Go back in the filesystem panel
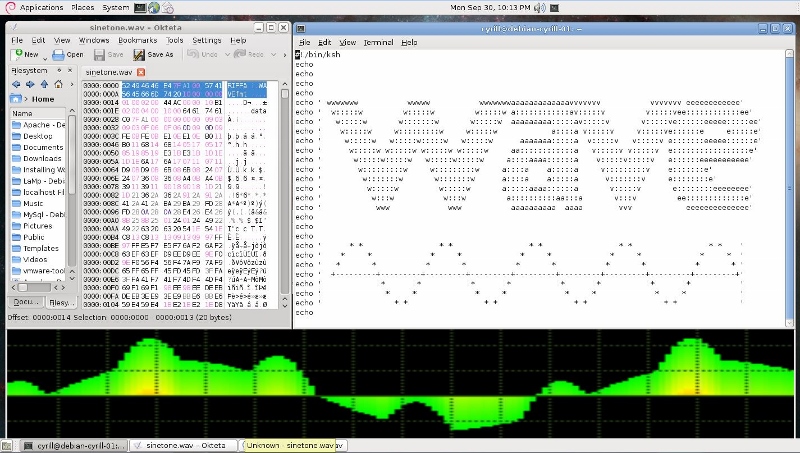This screenshot has width=800, height=453. 16,84
